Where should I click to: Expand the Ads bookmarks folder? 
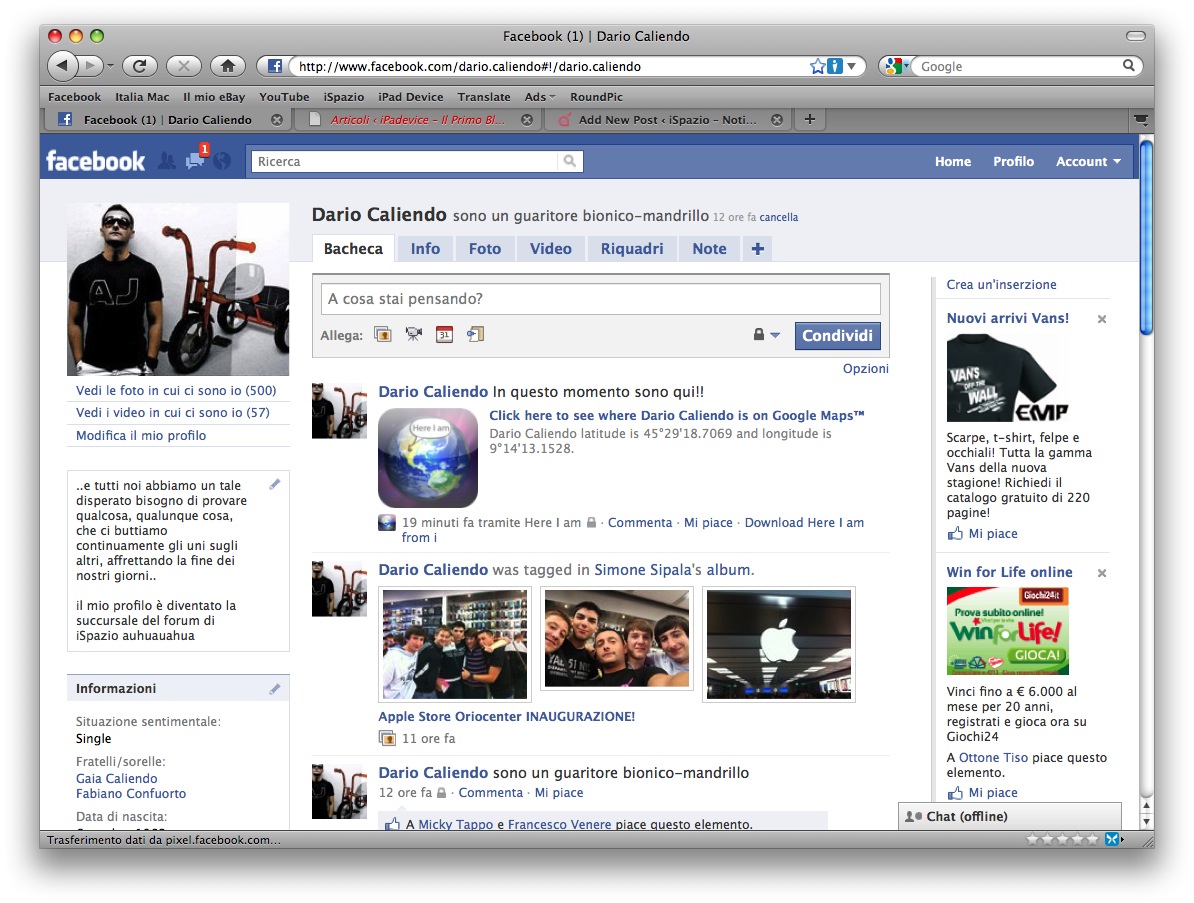click(x=540, y=97)
